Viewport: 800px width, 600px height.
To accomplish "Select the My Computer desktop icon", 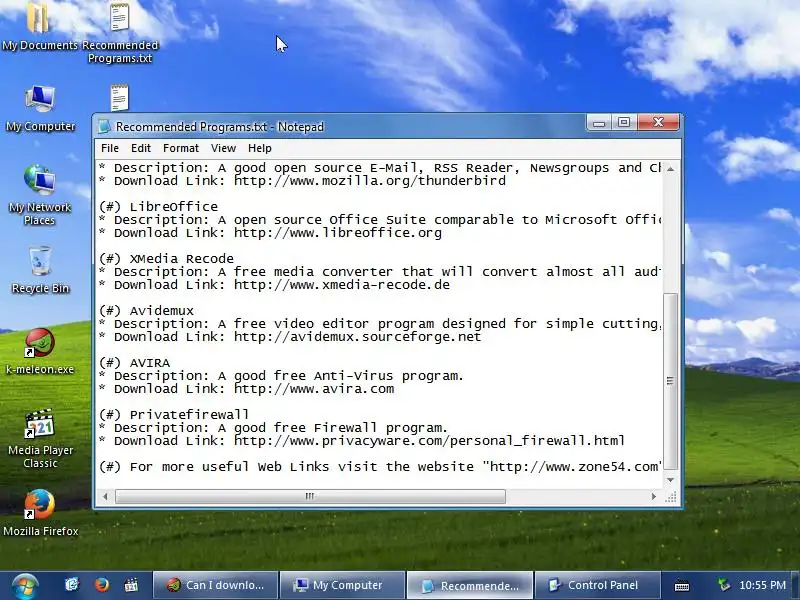I will (40, 109).
